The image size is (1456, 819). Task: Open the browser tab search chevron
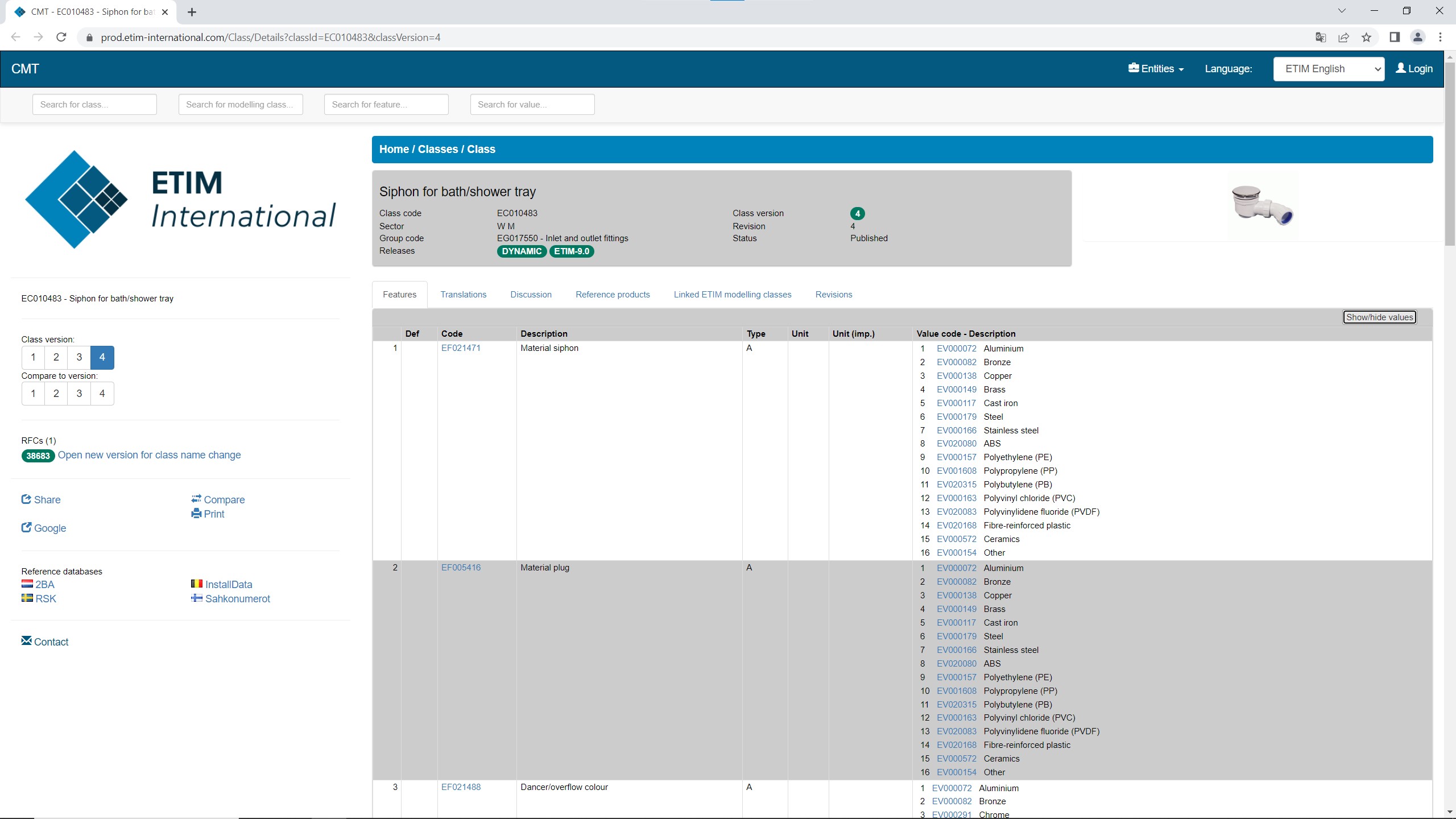[x=1342, y=11]
